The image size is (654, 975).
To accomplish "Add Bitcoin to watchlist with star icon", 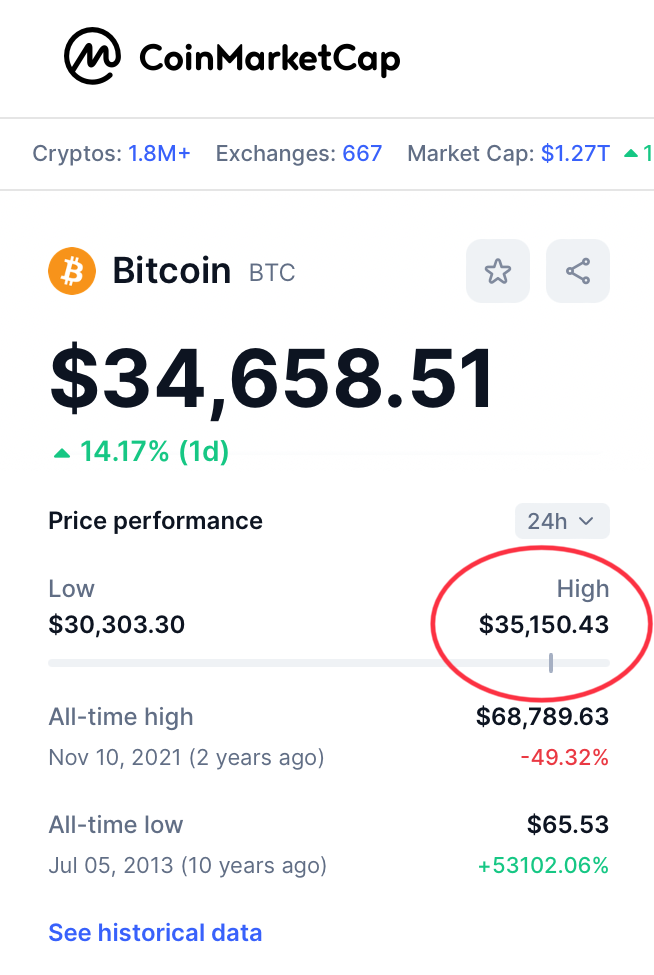I will click(498, 271).
